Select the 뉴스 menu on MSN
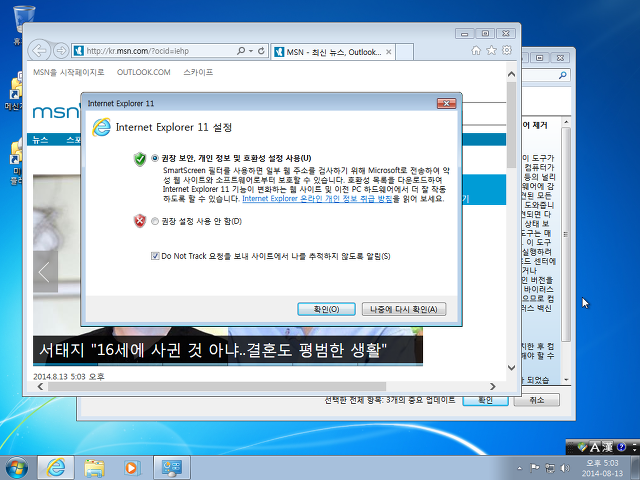640x480 pixels. (40, 140)
